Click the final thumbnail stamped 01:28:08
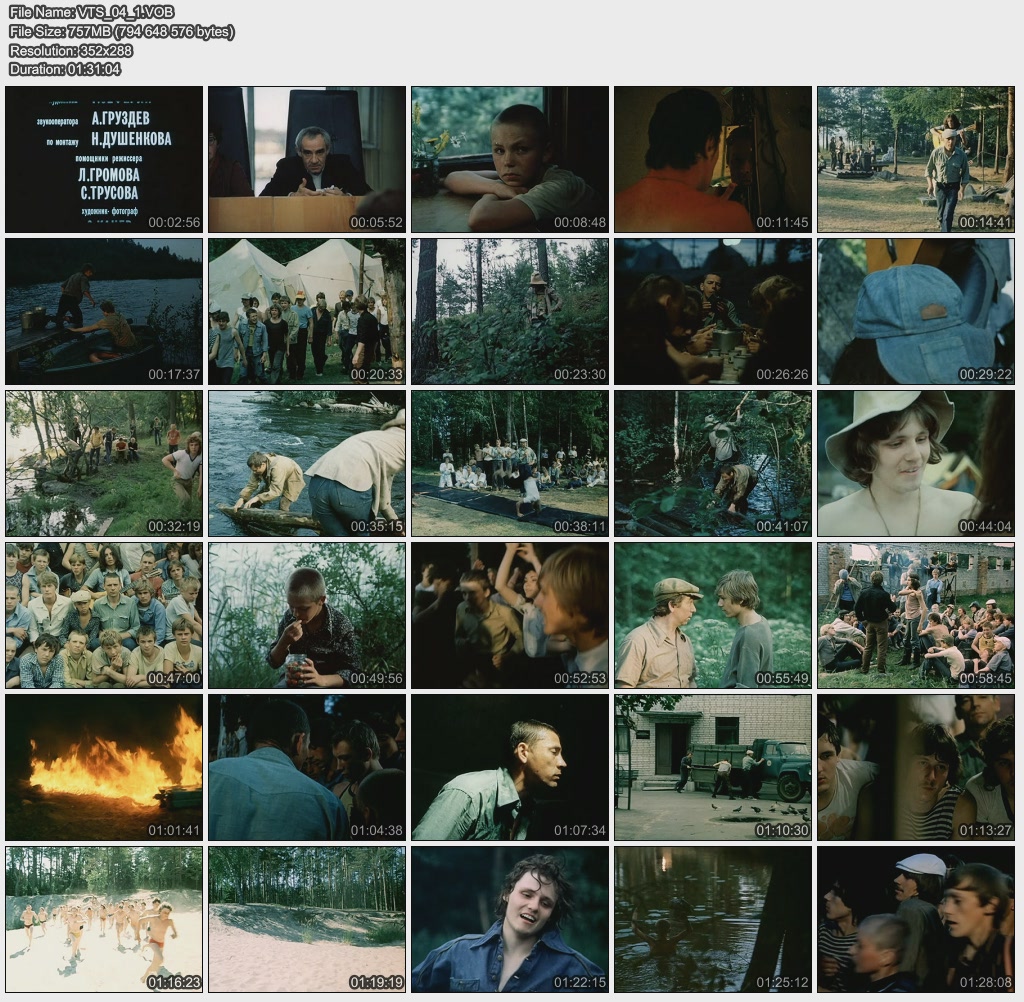Screen dimensions: 1024x1002 (x=916, y=920)
